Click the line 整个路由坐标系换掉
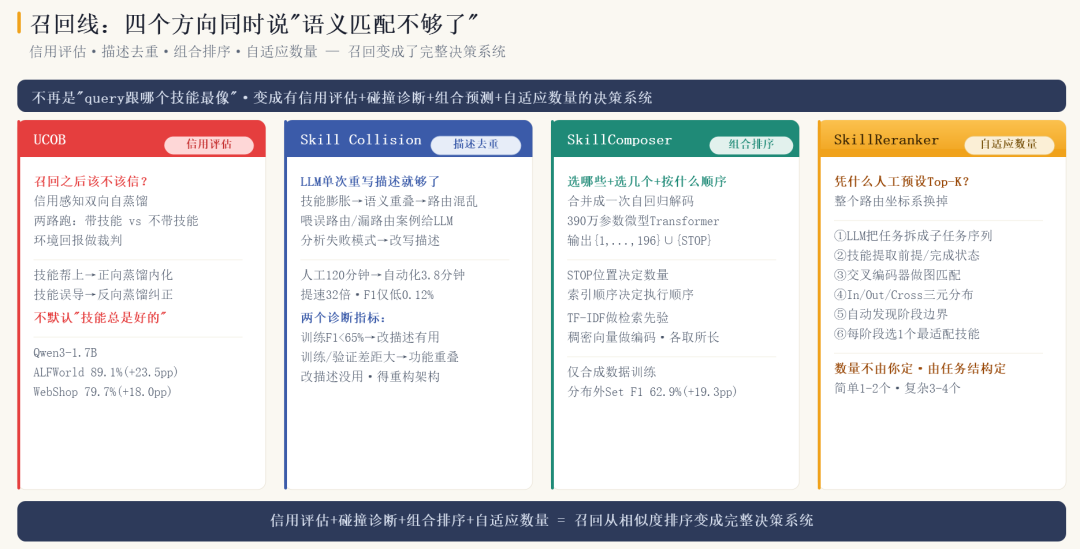The image size is (1080, 549). (x=891, y=201)
